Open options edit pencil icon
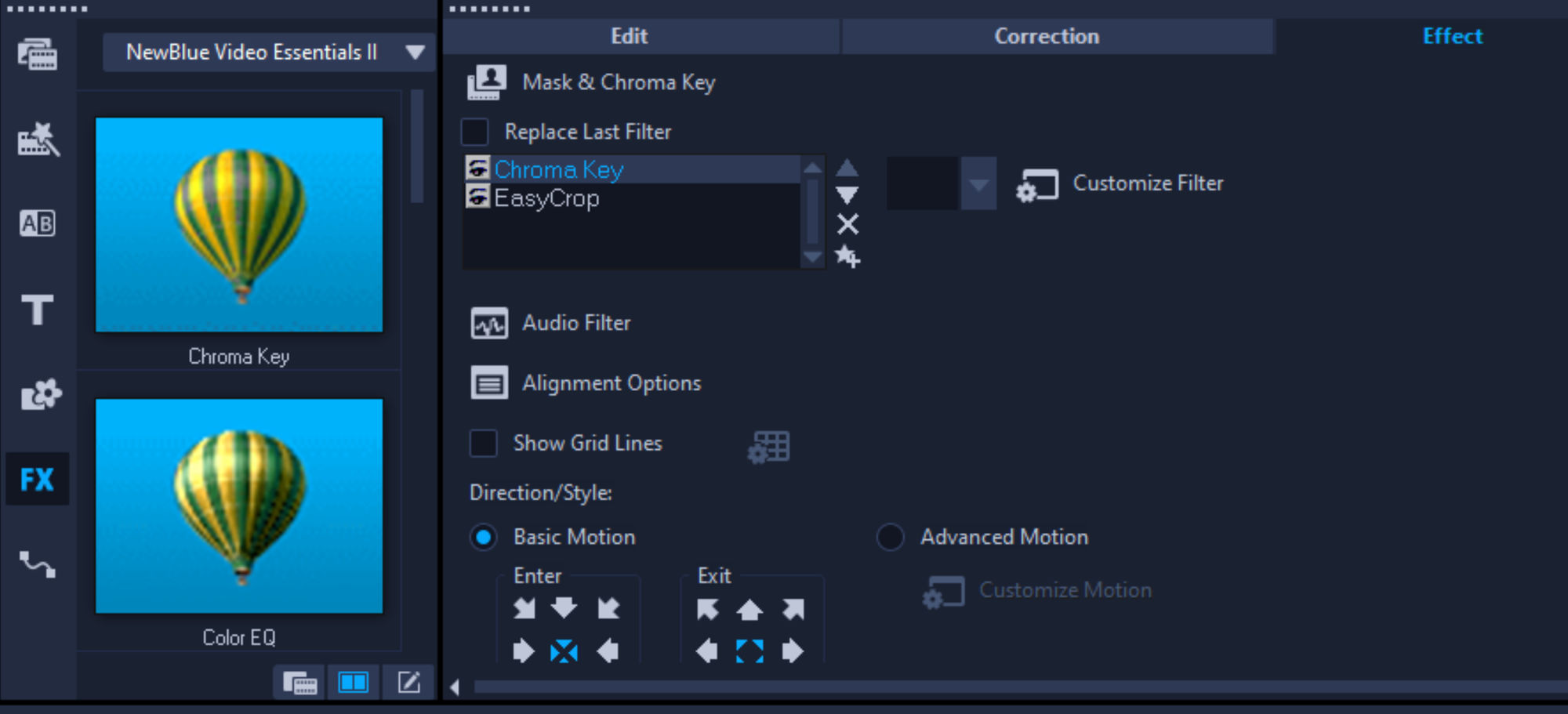This screenshot has width=1568, height=714. click(x=408, y=682)
